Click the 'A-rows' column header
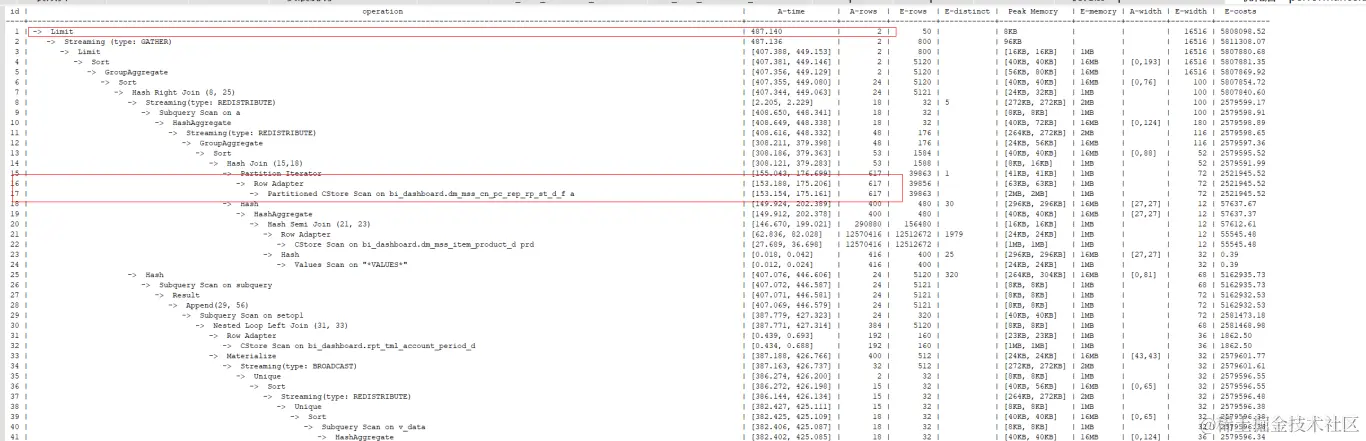Screen dimensions: 1366x441 [x=861, y=11]
